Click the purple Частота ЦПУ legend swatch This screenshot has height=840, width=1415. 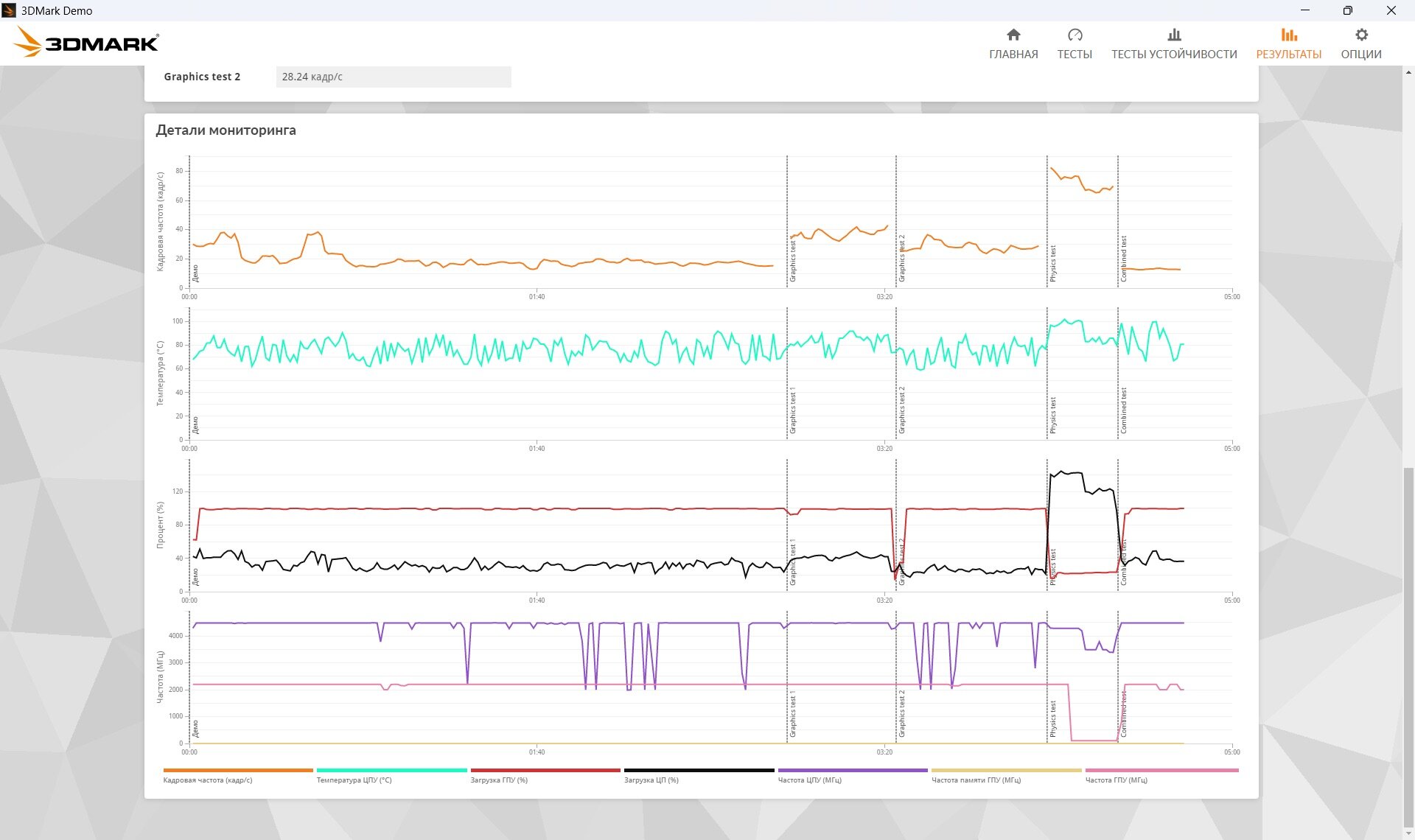(x=853, y=770)
